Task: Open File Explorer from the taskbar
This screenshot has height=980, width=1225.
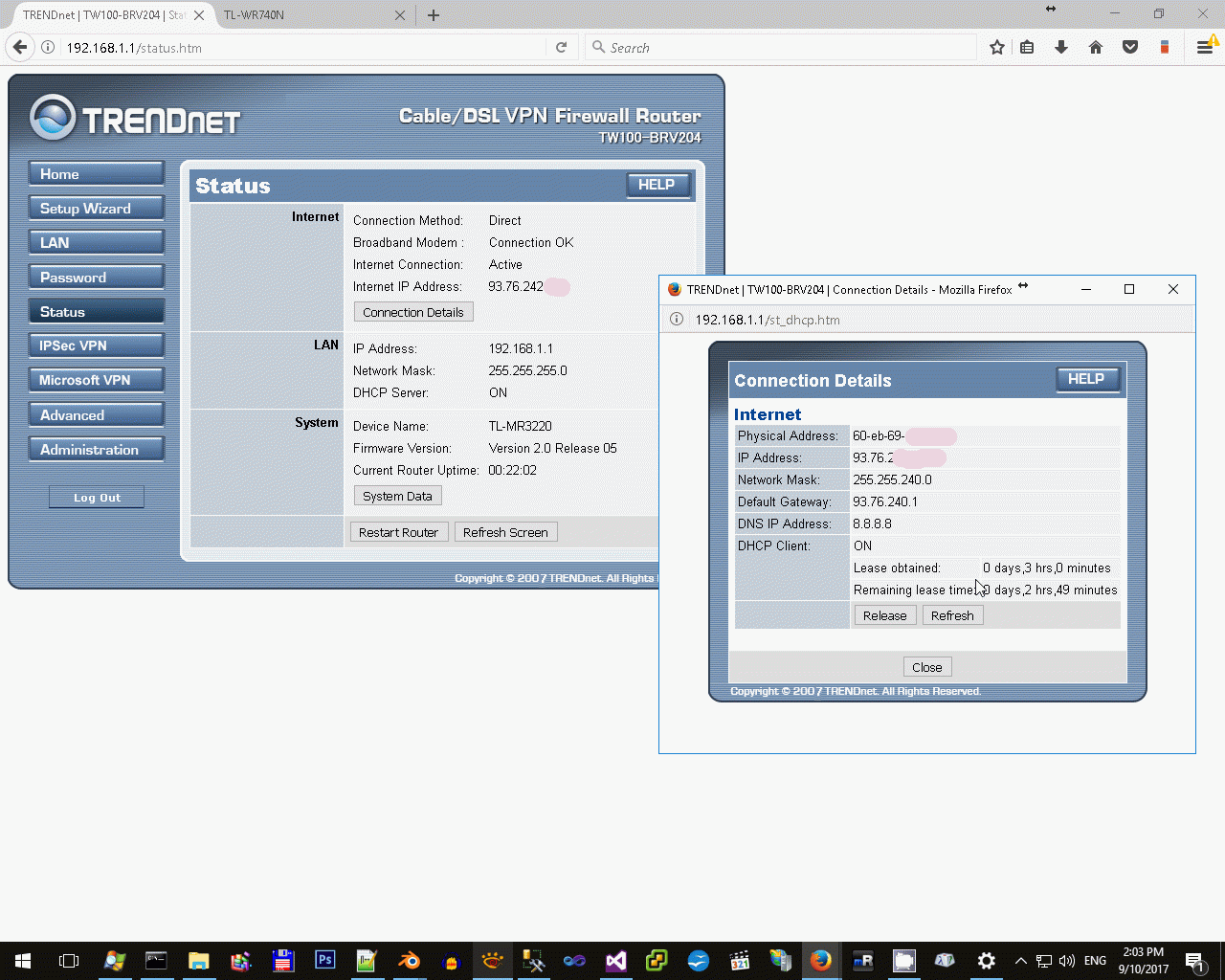Action: [198, 961]
